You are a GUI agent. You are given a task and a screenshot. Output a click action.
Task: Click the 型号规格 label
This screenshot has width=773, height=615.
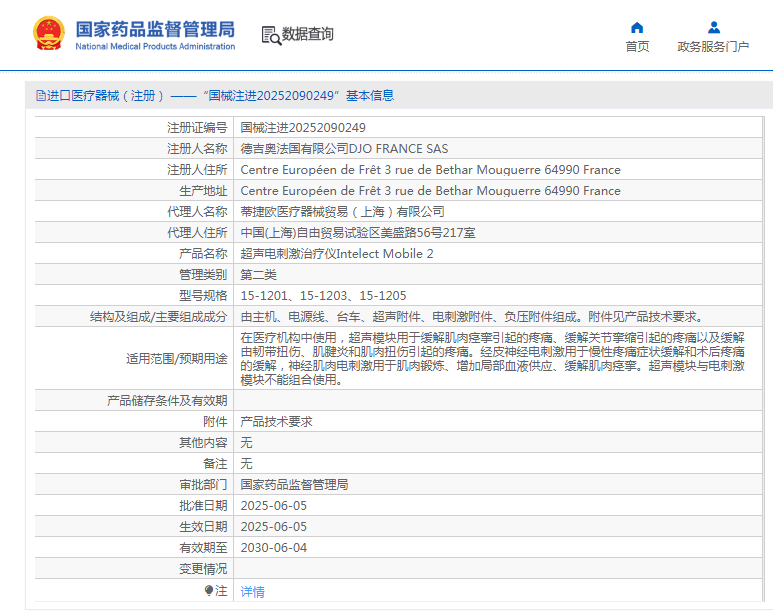(203, 296)
